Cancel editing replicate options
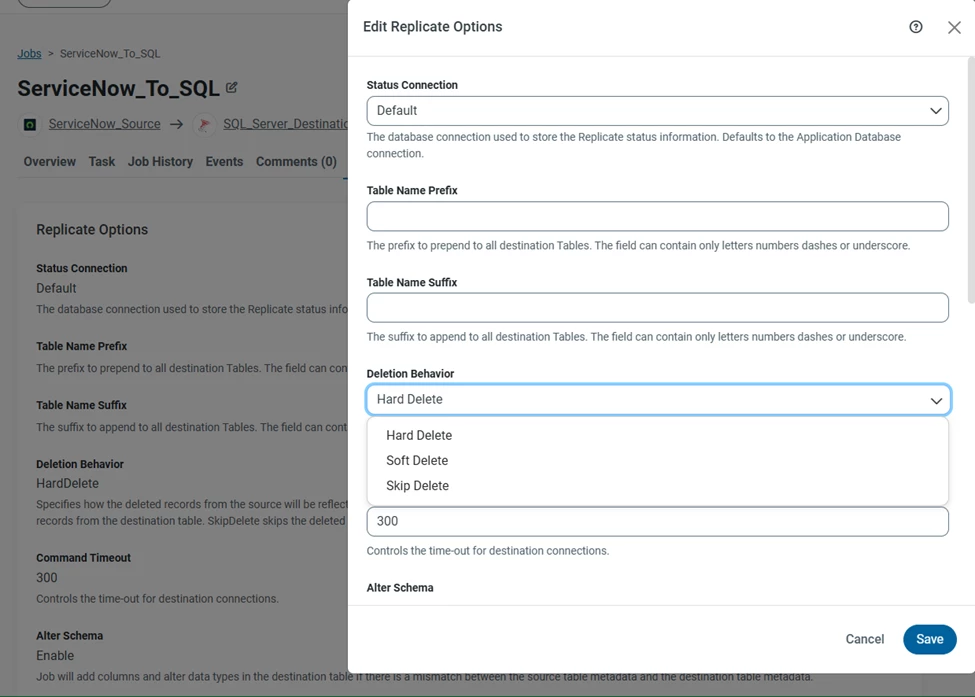The image size is (975, 697). pos(864,639)
